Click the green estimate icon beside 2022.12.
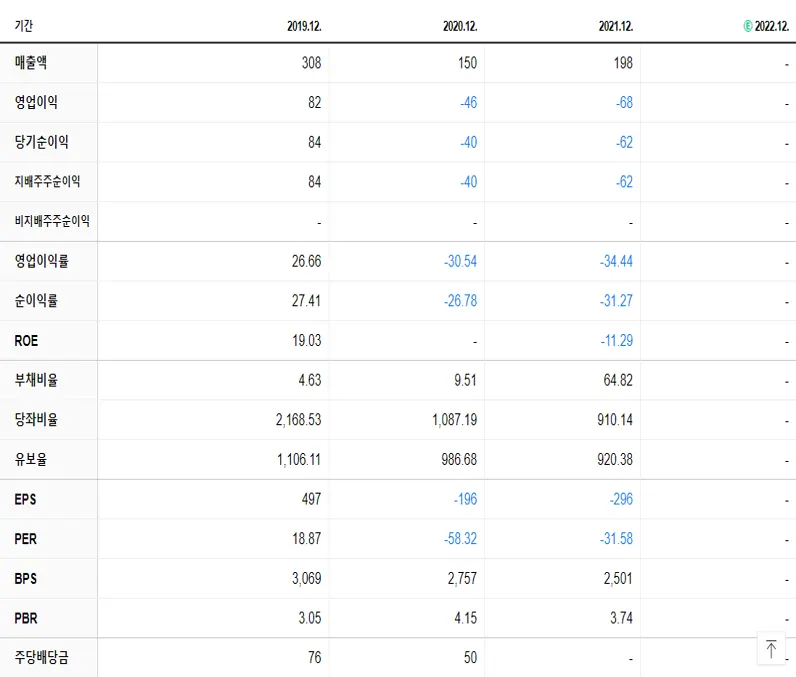This screenshot has height=677, width=796. [748, 26]
